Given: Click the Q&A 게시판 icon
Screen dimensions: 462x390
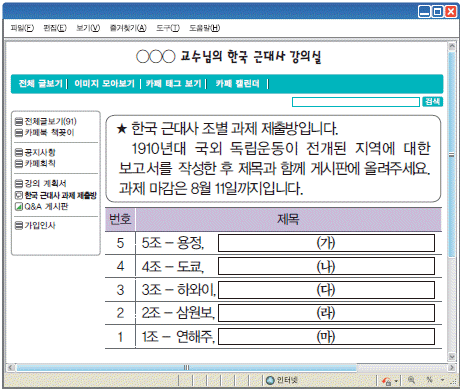Looking at the screenshot, I should (19, 207).
